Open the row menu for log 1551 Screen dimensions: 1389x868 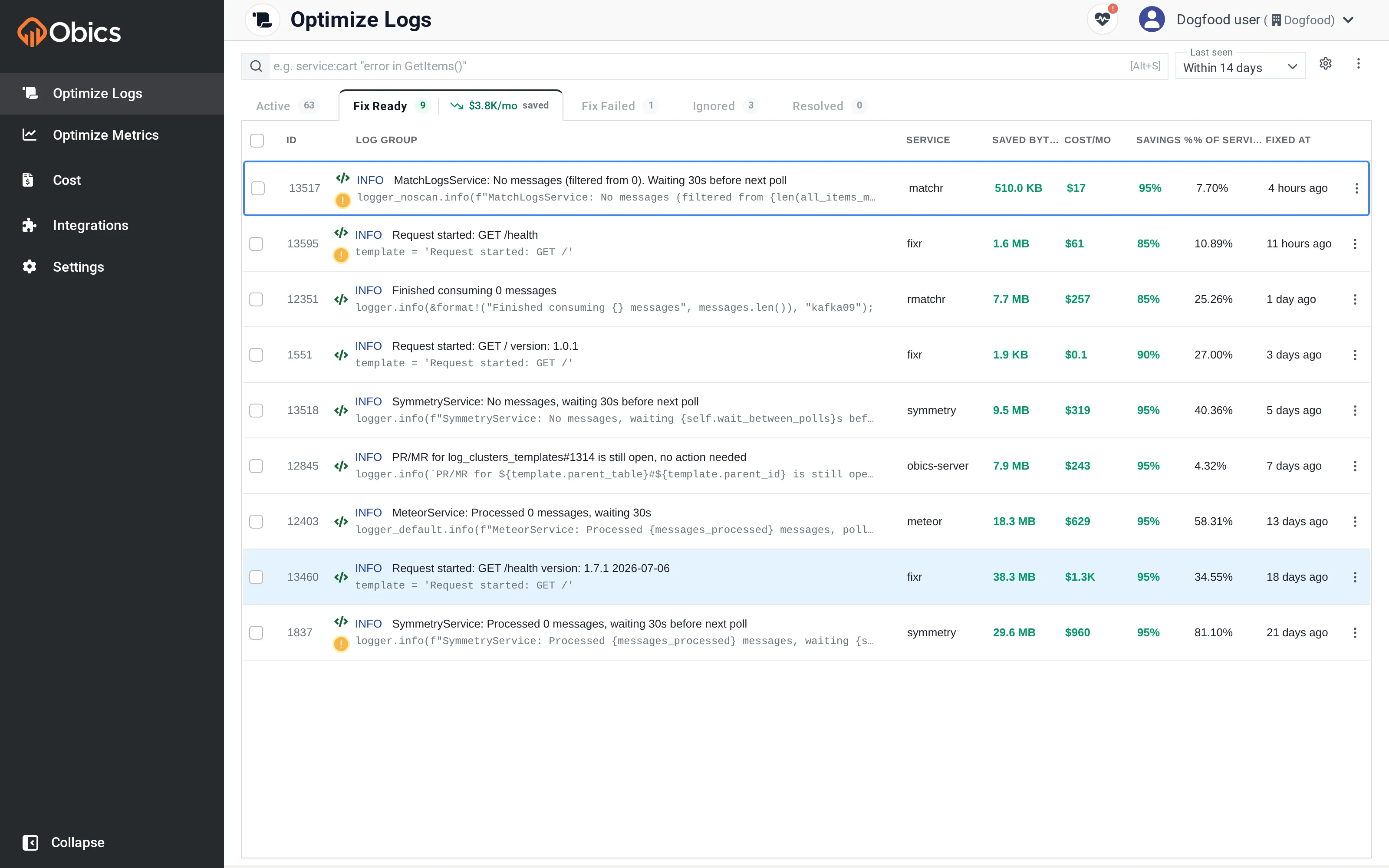pyautogui.click(x=1355, y=355)
